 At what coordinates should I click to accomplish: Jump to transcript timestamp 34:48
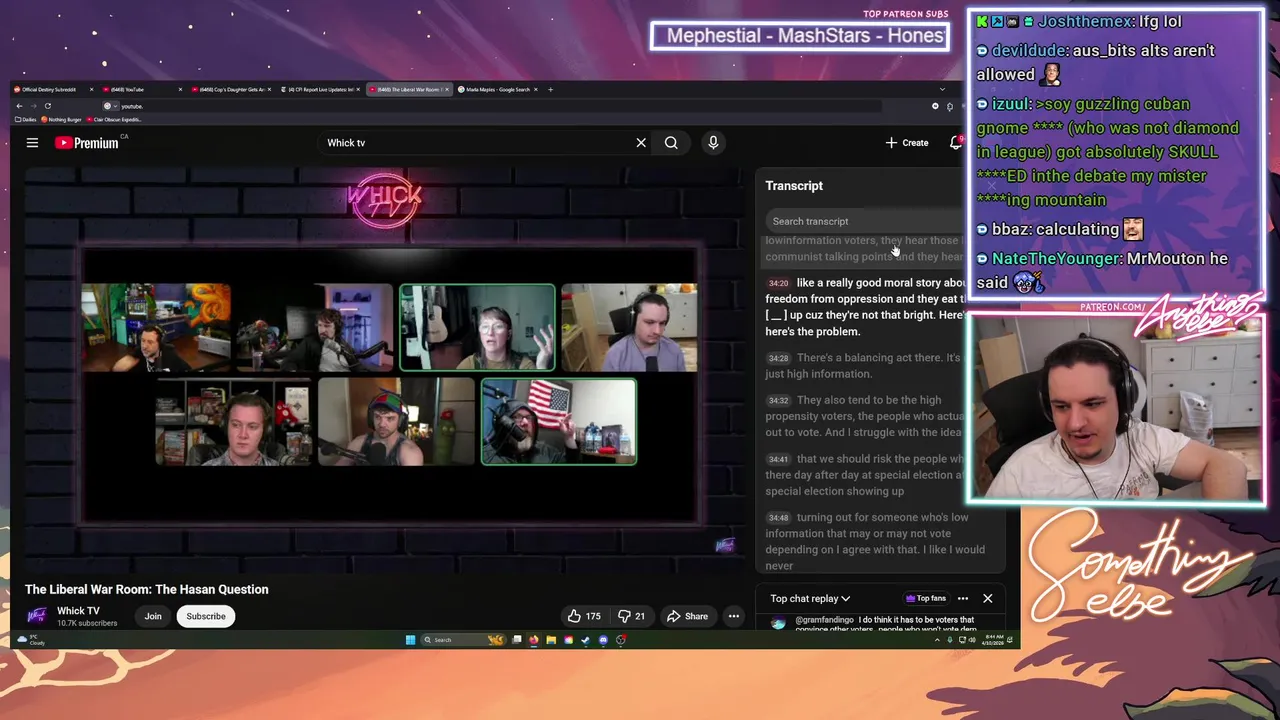tap(779, 518)
